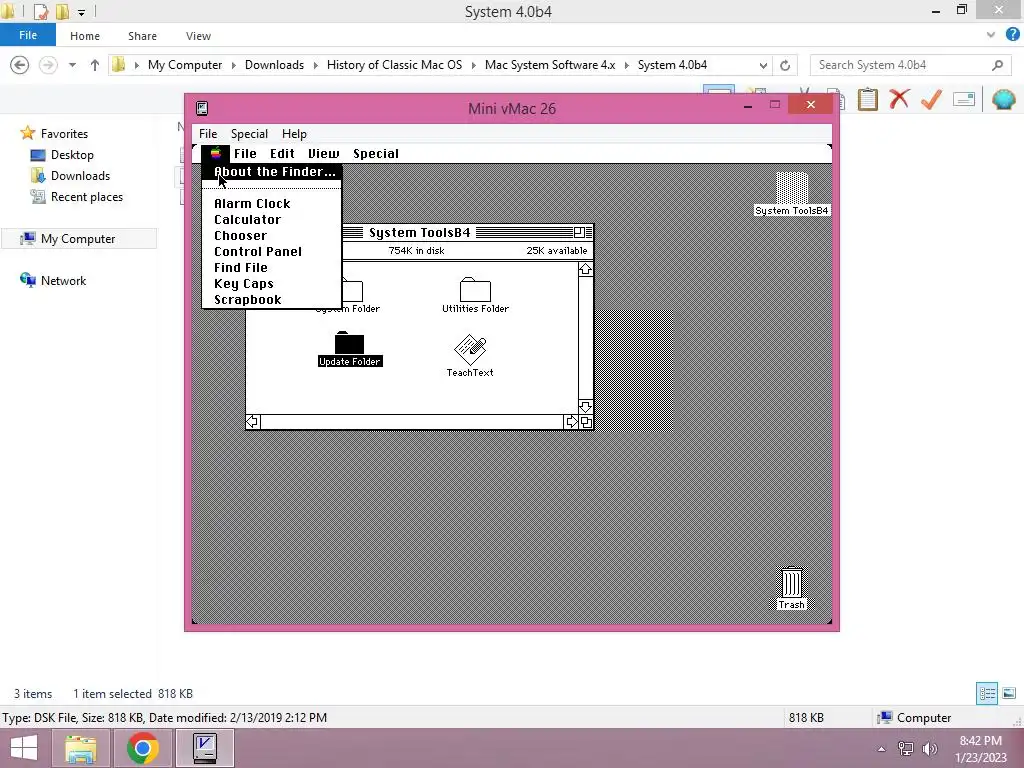This screenshot has height=768, width=1024.
Task: Click the orange checkmark toolbar icon
Action: point(931,99)
